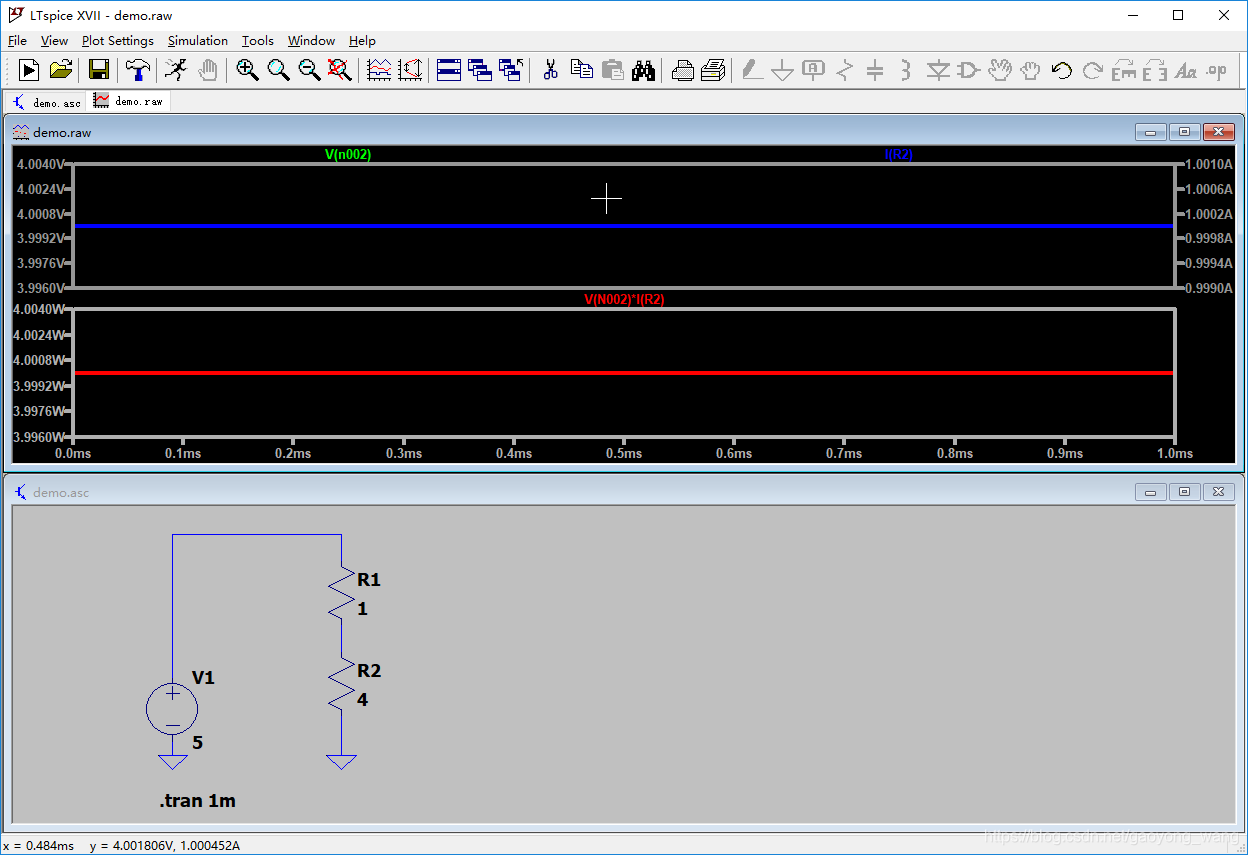The image size is (1248, 855).
Task: Click the 4.0040V top-left axis label
Action: (x=41, y=164)
